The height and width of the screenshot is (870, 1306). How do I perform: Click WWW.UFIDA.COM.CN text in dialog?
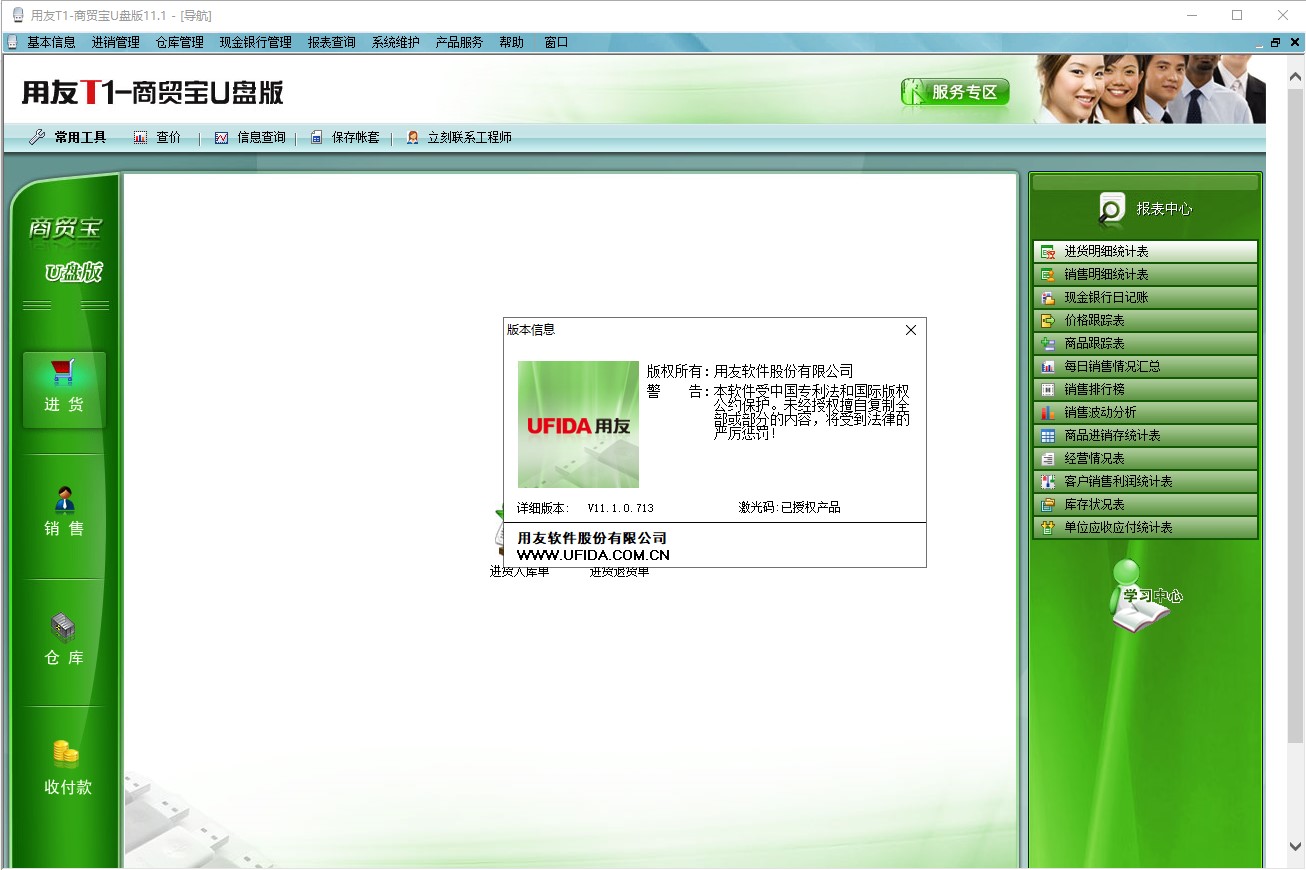(x=593, y=555)
